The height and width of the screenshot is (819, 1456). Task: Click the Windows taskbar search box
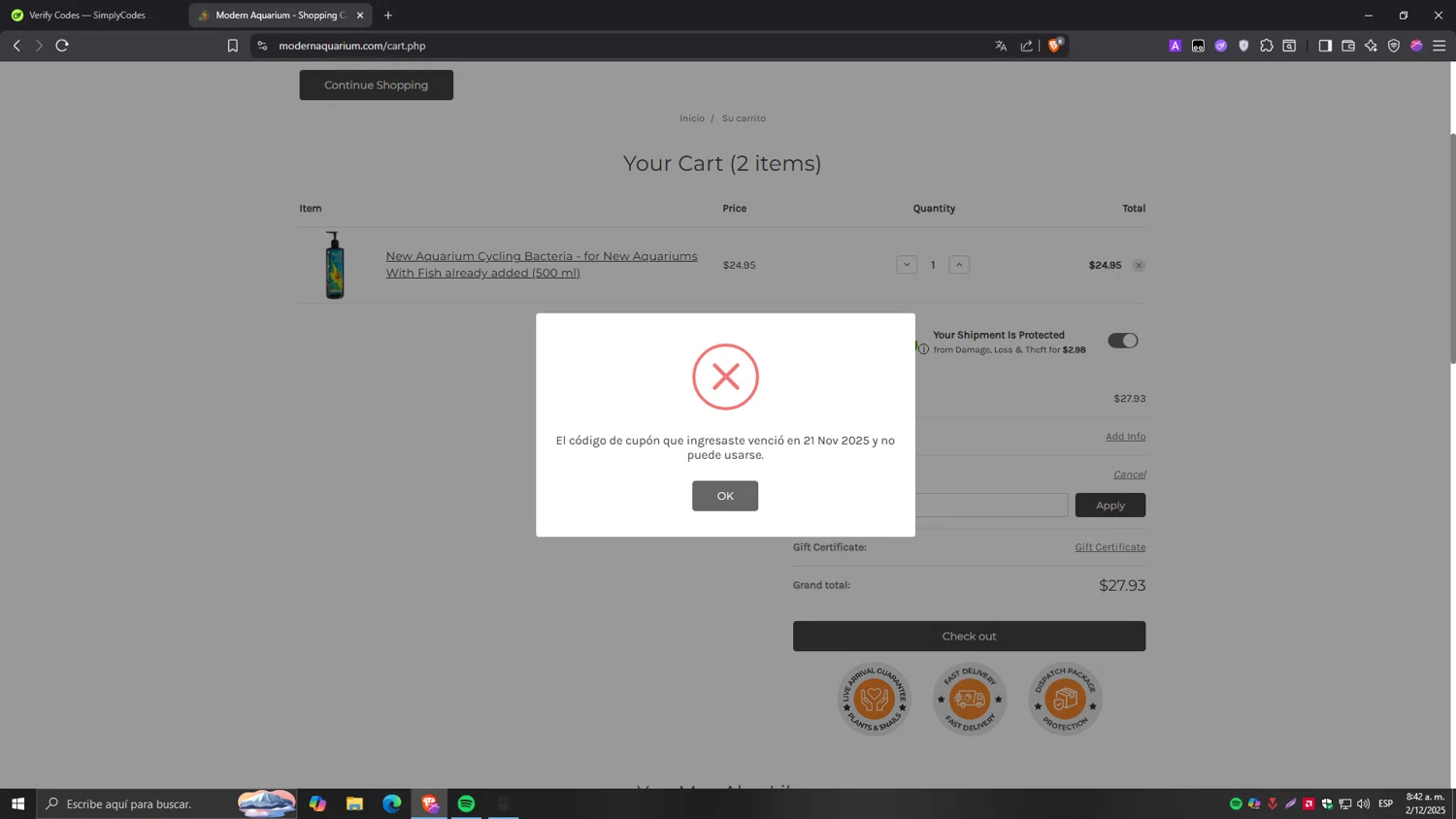tap(167, 803)
